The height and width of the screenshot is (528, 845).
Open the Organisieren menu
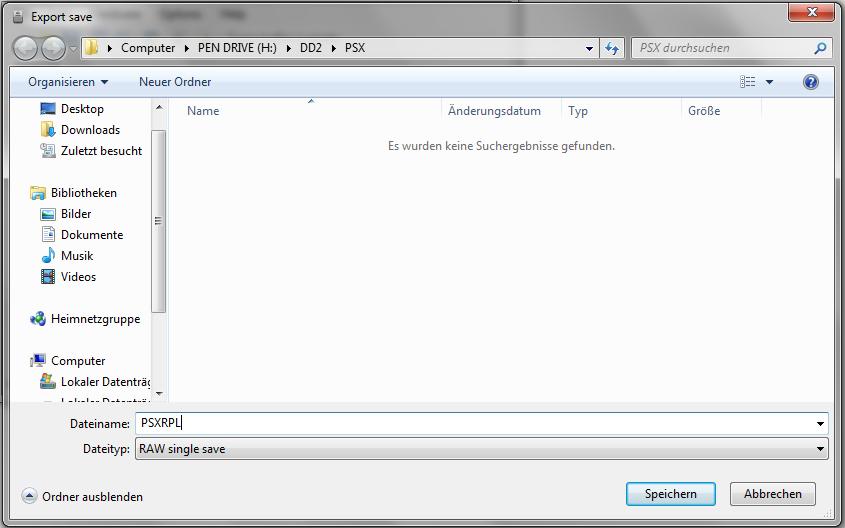68,82
